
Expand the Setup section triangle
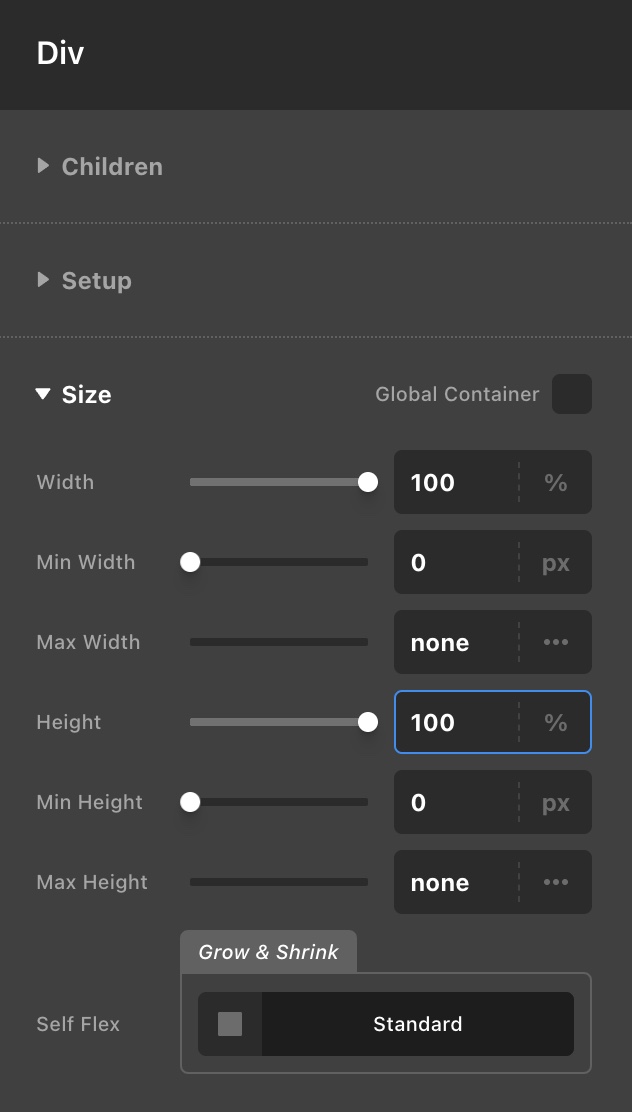coord(43,280)
